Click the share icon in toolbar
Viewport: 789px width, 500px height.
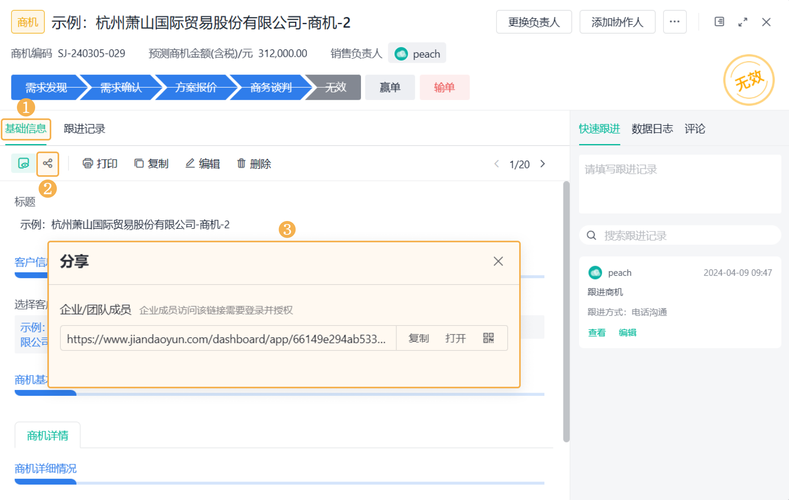click(48, 163)
